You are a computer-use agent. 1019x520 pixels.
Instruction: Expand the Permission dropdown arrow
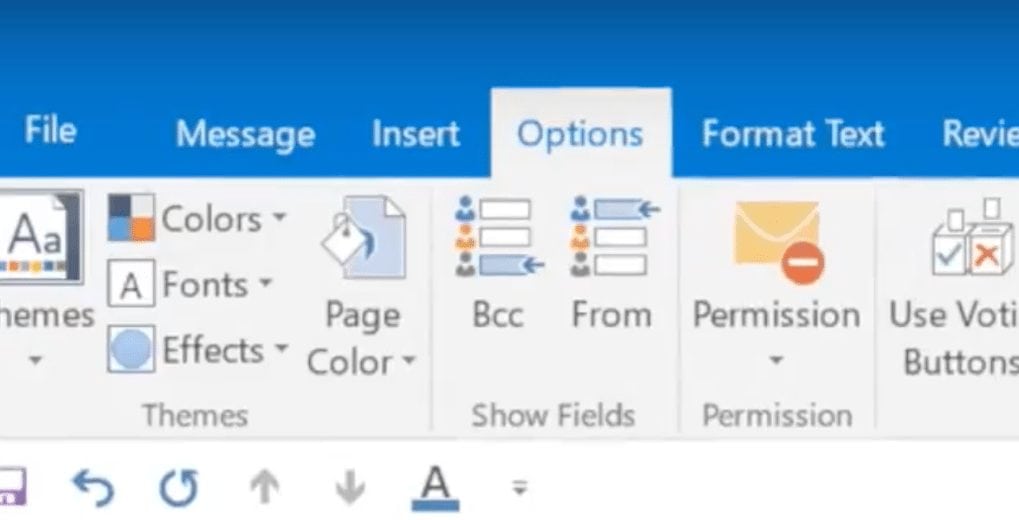776,359
